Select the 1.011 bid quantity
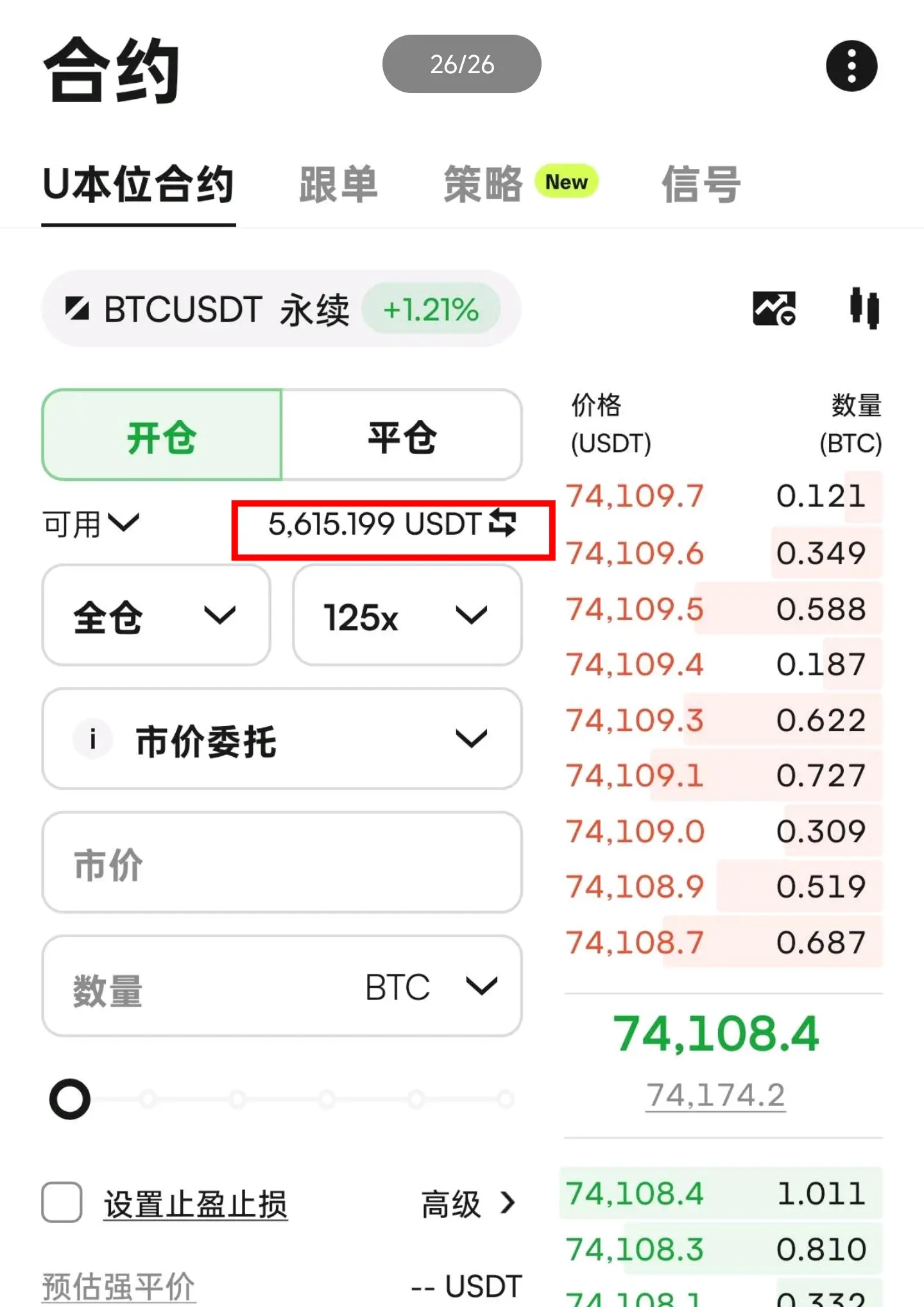 pos(821,1194)
